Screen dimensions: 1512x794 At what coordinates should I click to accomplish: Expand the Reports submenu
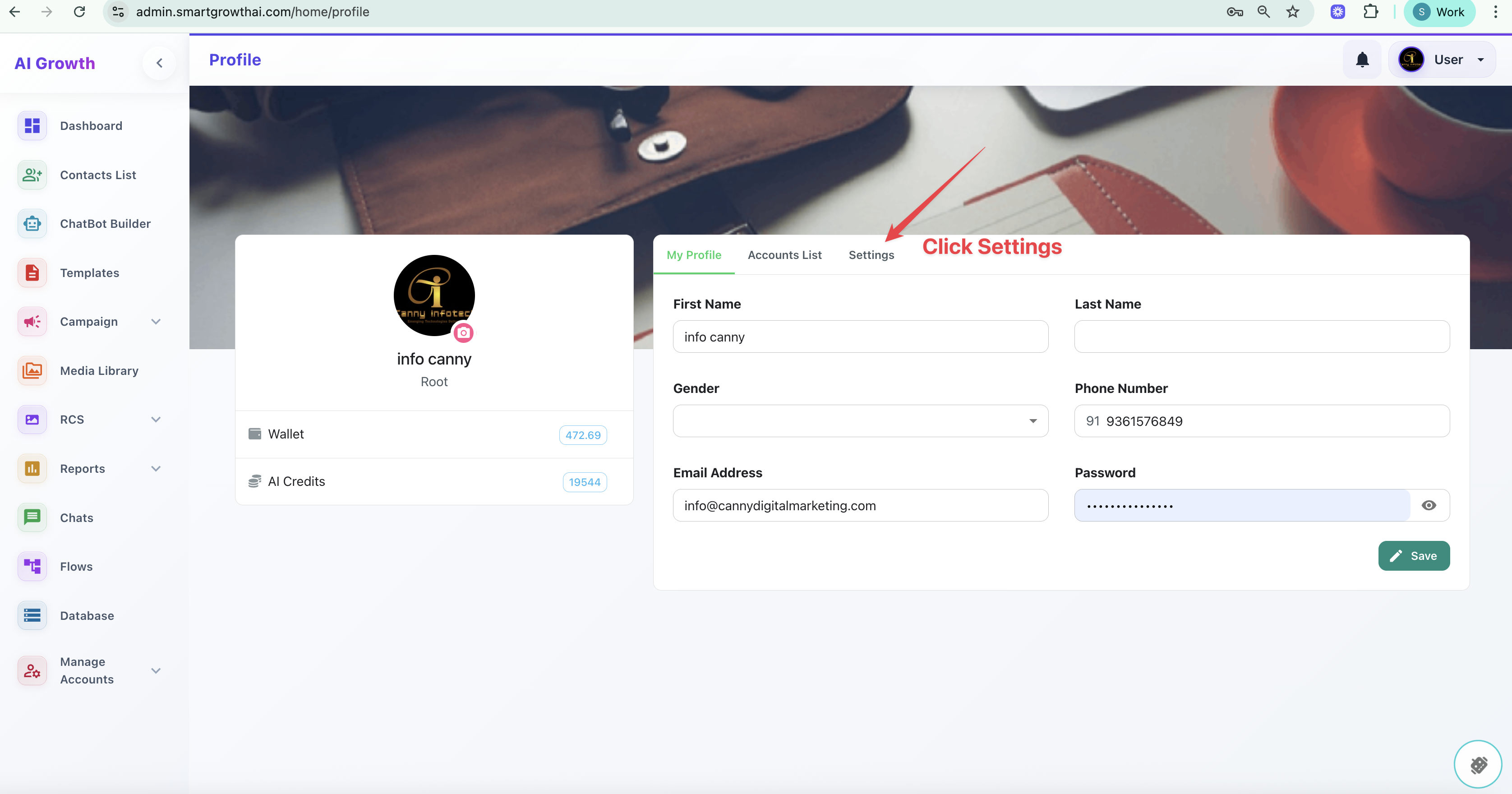(x=156, y=468)
